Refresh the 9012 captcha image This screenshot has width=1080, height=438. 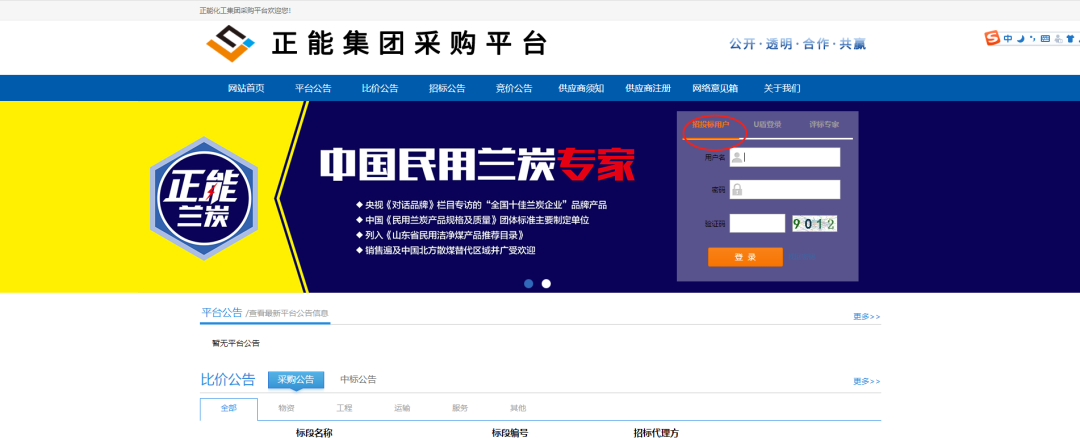814,223
